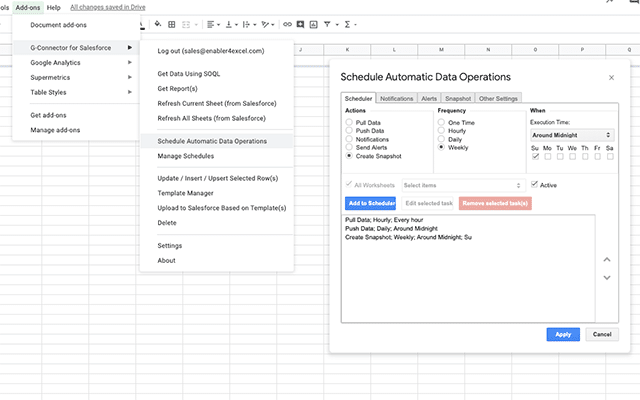Select Push Data action radio

click(x=349, y=130)
